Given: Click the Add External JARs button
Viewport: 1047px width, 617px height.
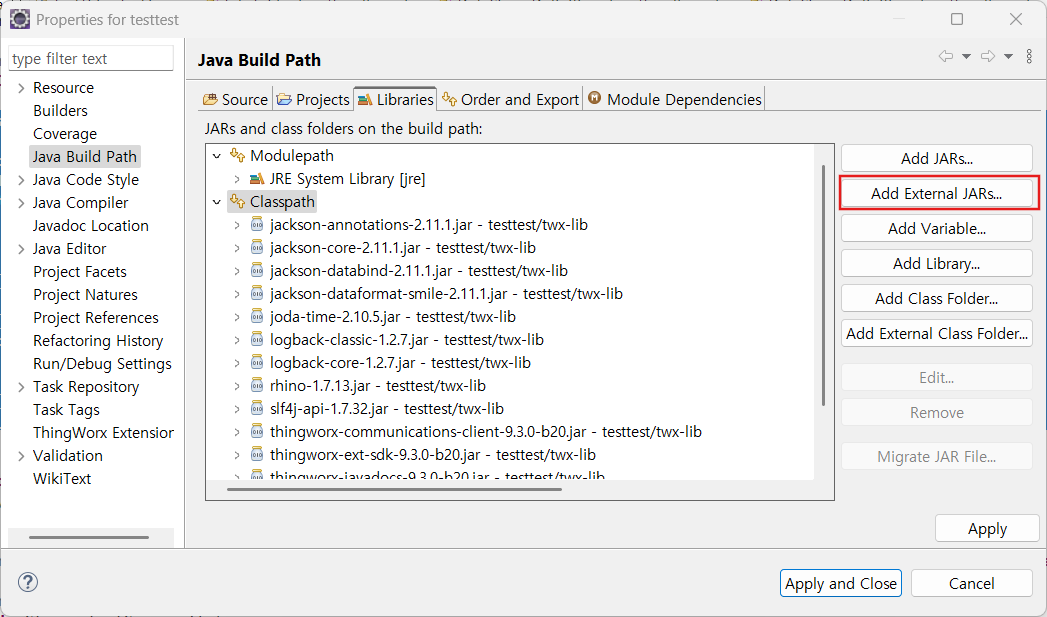Looking at the screenshot, I should click(936, 194).
